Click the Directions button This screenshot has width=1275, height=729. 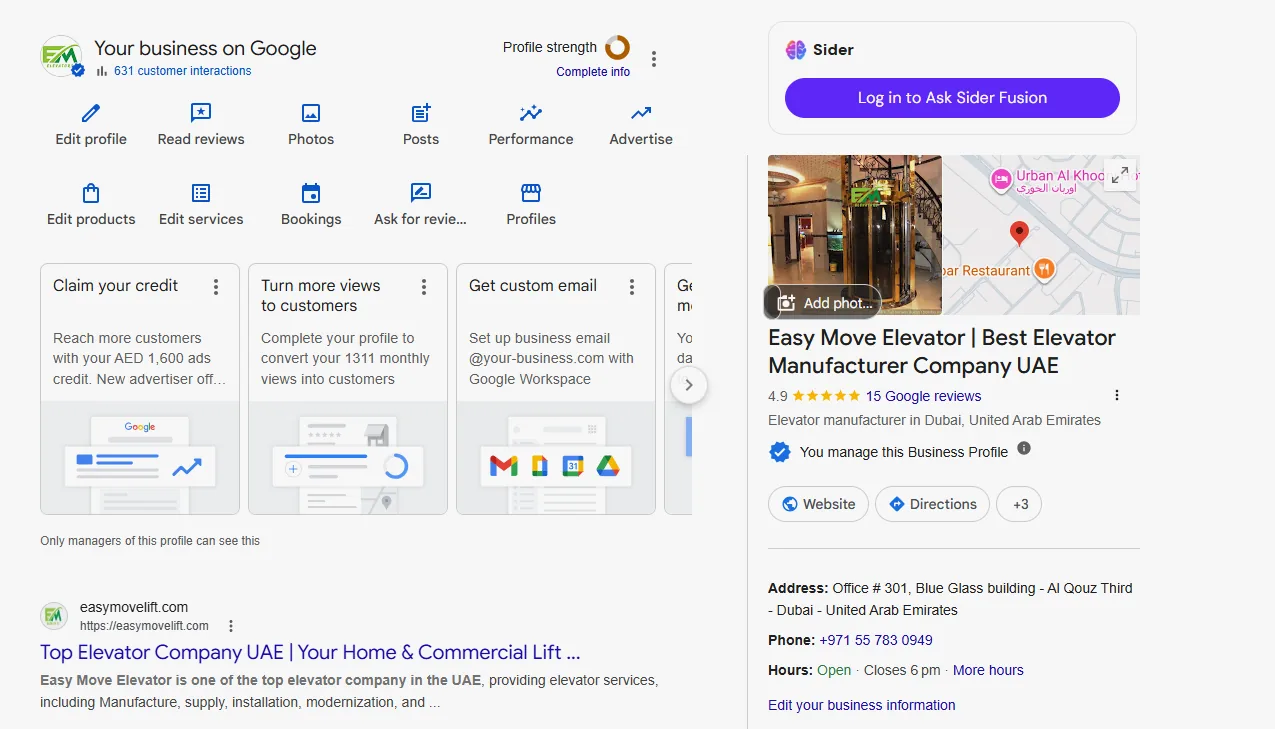tap(932, 504)
